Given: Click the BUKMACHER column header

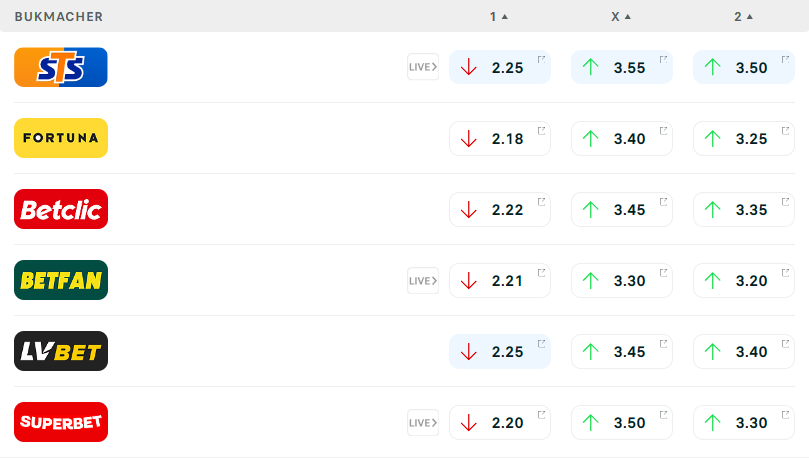Looking at the screenshot, I should pos(59,16).
